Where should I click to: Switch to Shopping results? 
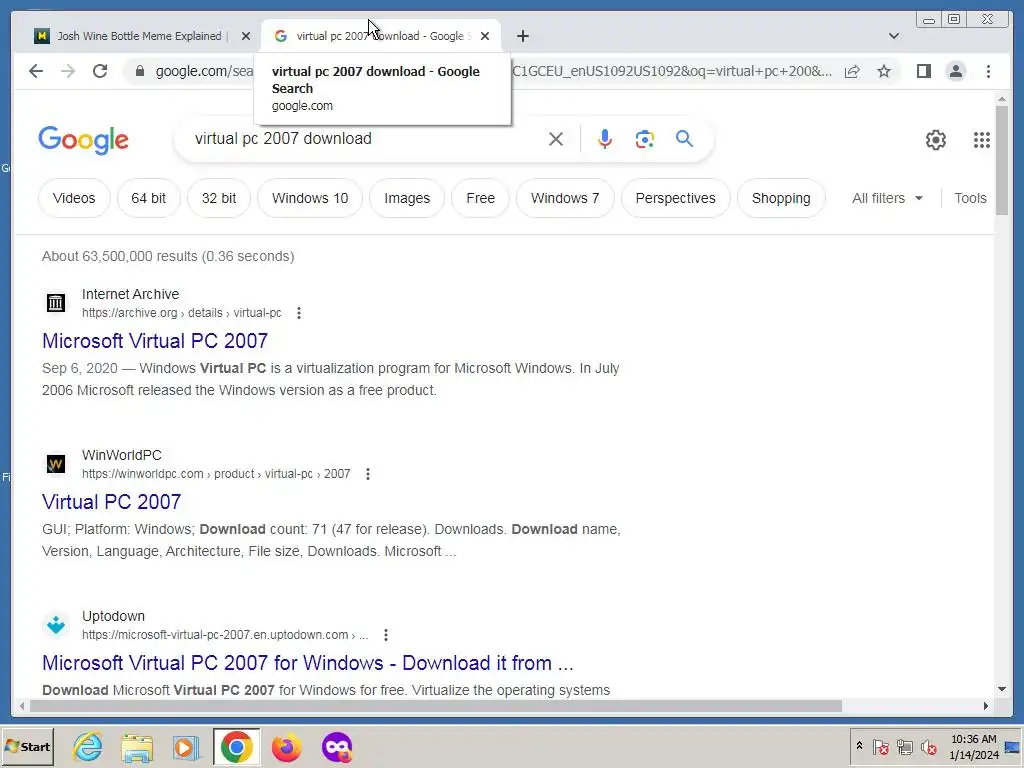[781, 198]
